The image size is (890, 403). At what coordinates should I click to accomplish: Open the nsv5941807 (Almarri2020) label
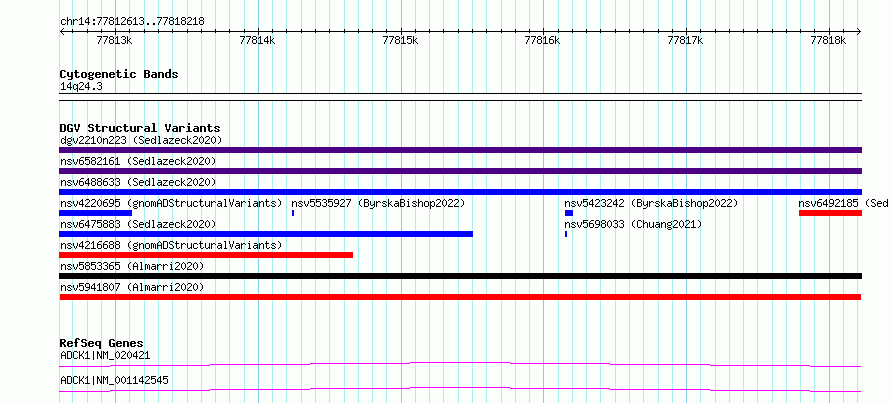132,287
